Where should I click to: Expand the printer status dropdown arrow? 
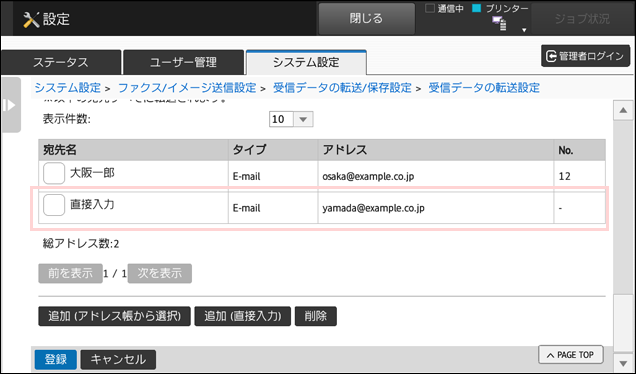pyautogui.click(x=524, y=30)
